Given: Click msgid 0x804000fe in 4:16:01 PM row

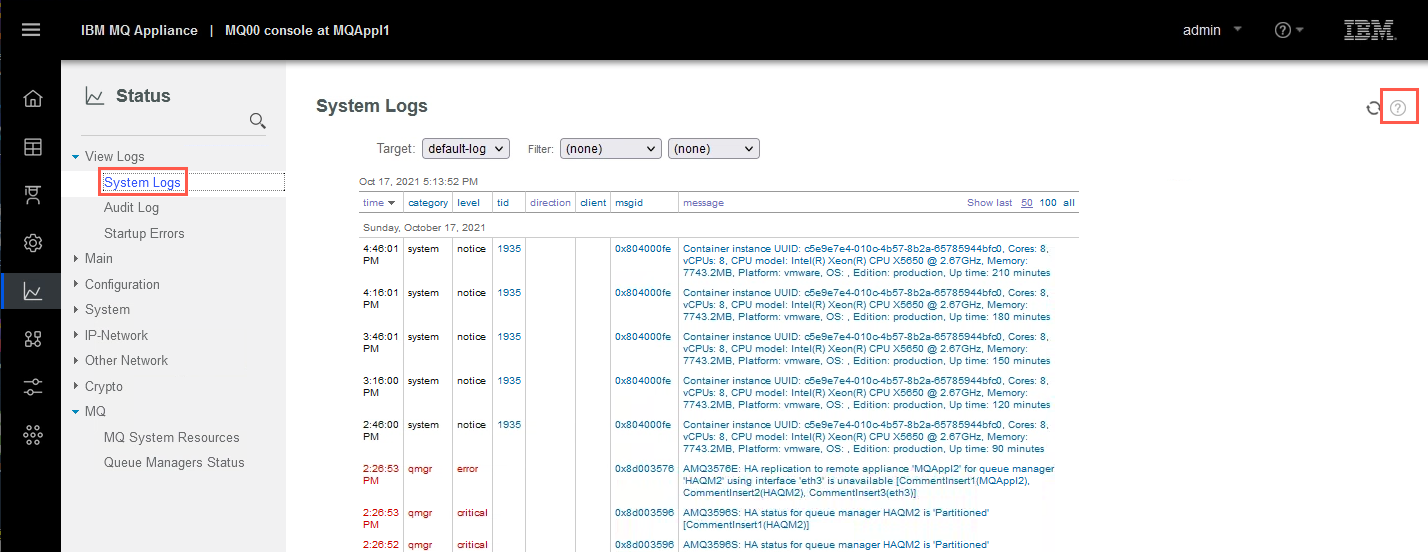Looking at the screenshot, I should (x=642, y=293).
